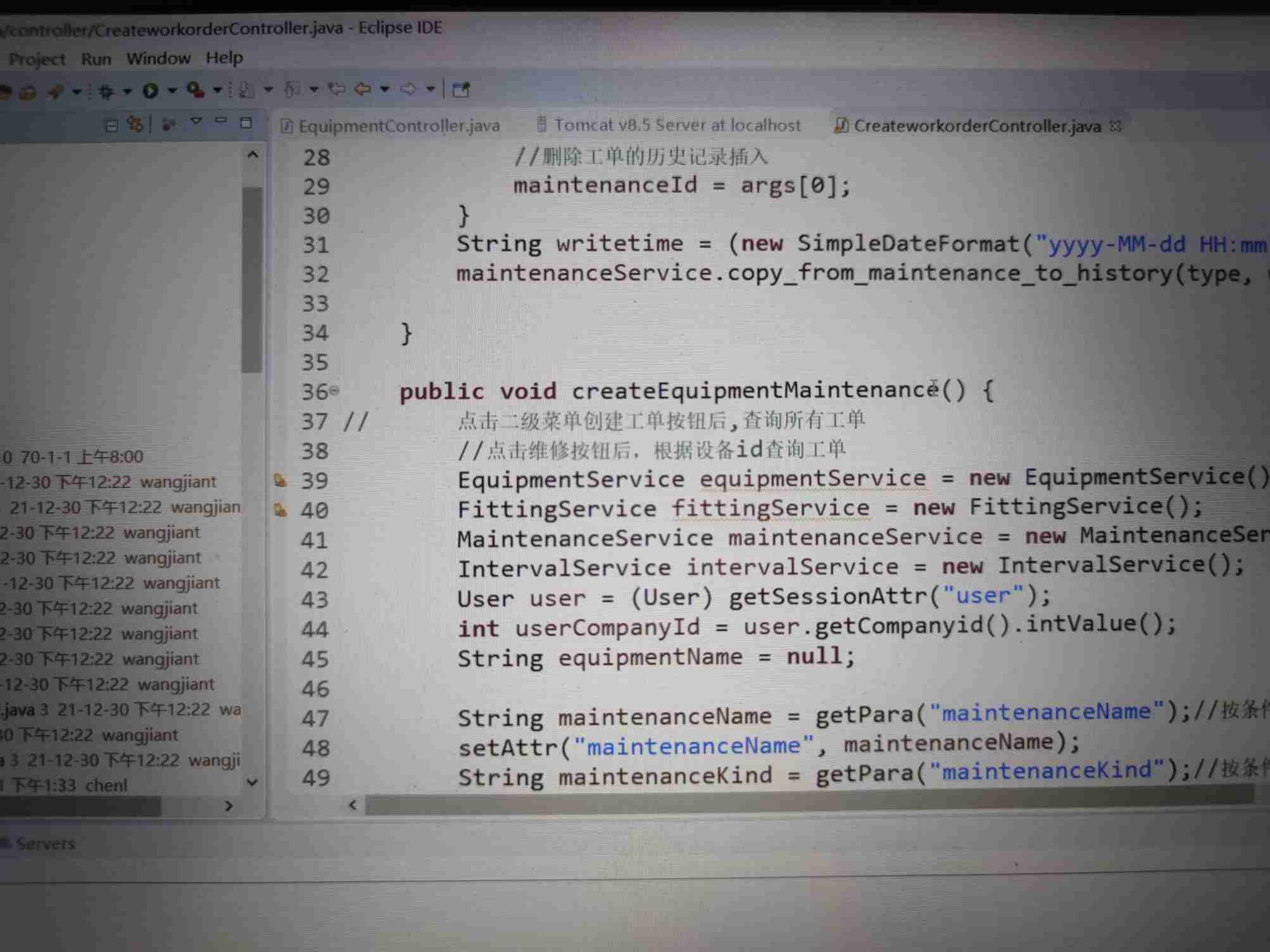This screenshot has height=952, width=1270.
Task: Click the Back navigation arrow
Action: [x=362, y=89]
